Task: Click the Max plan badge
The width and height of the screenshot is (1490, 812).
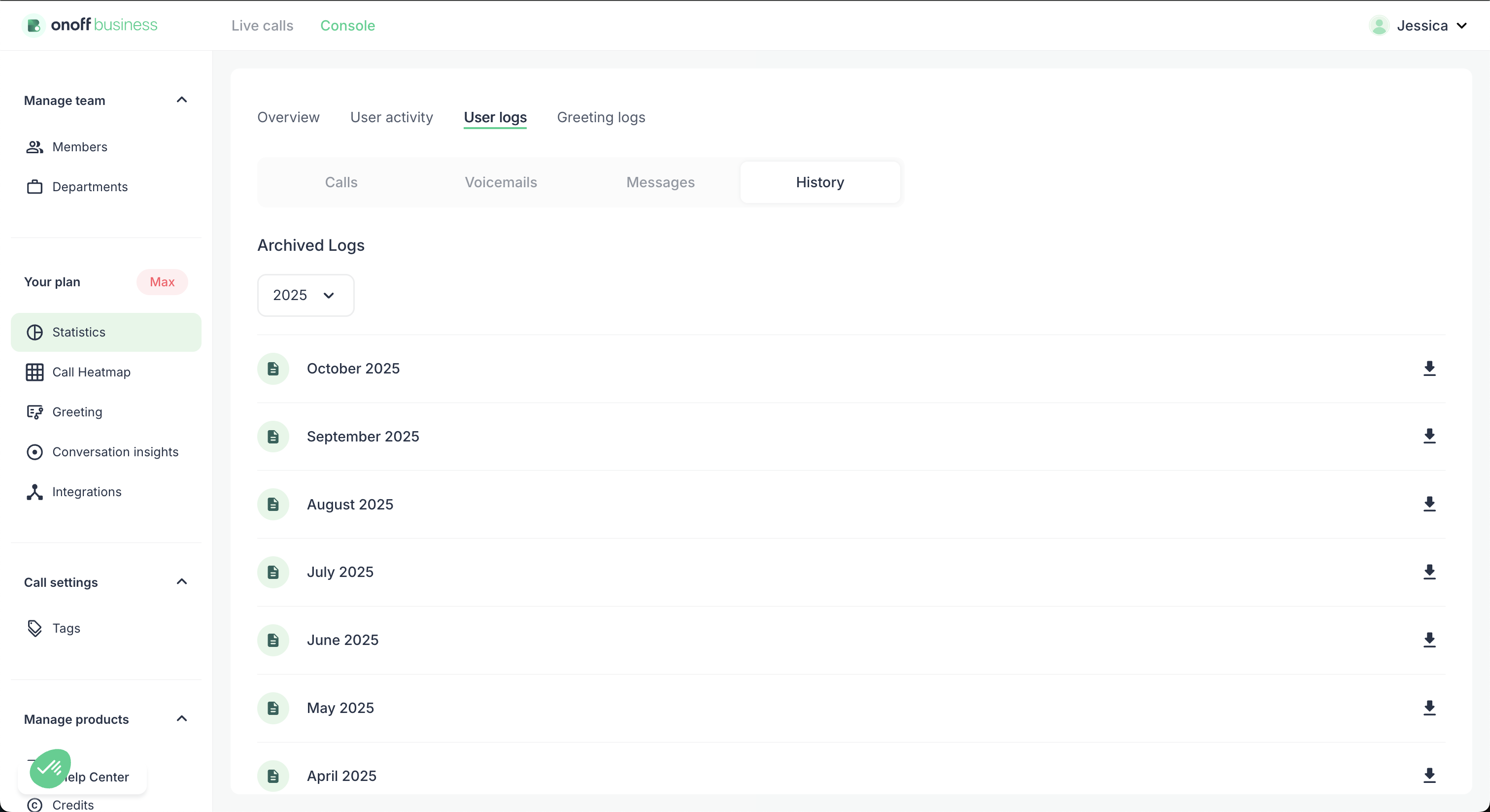Action: pos(162,282)
